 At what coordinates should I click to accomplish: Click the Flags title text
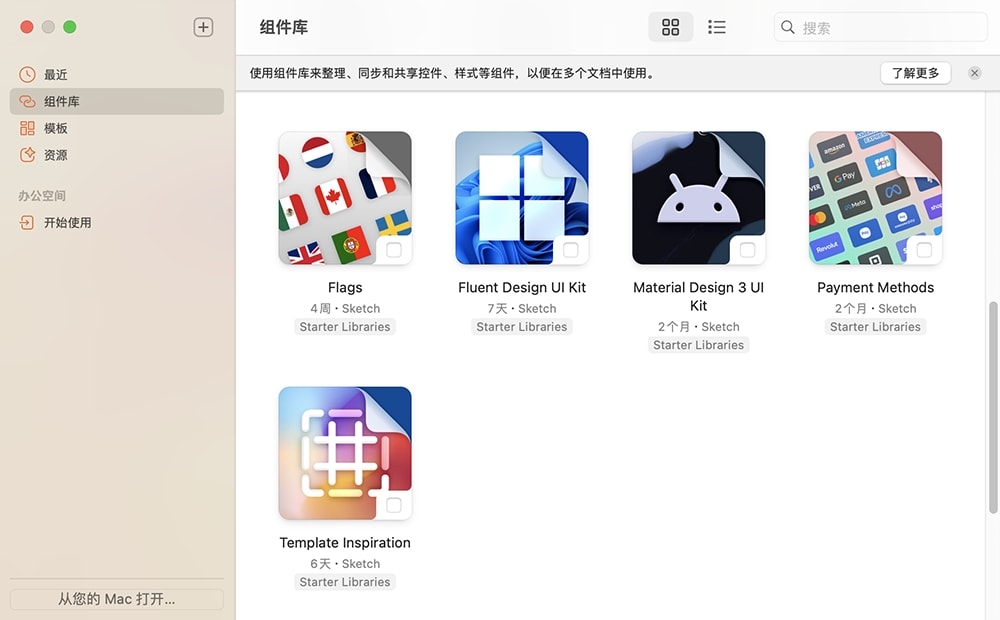click(345, 288)
